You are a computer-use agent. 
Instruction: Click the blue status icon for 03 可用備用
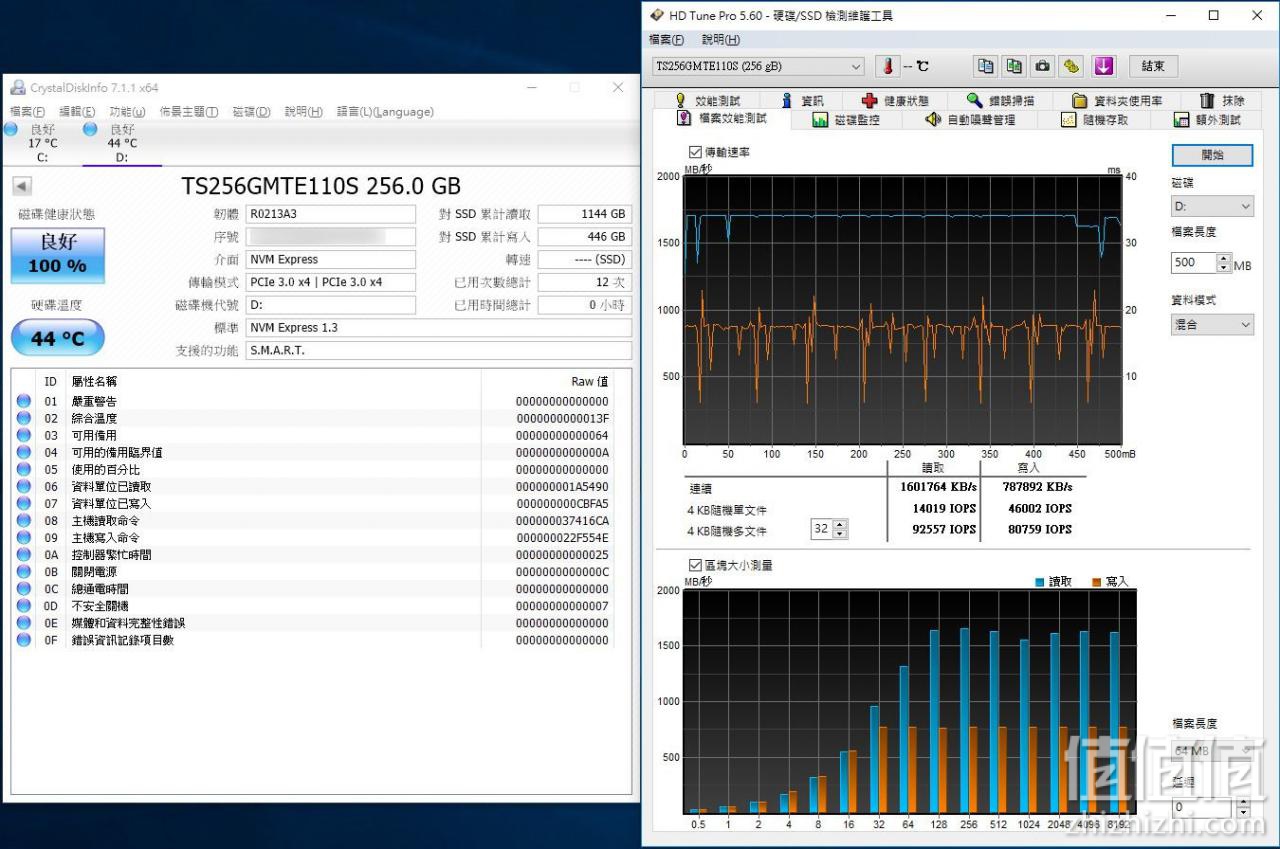pyautogui.click(x=24, y=436)
